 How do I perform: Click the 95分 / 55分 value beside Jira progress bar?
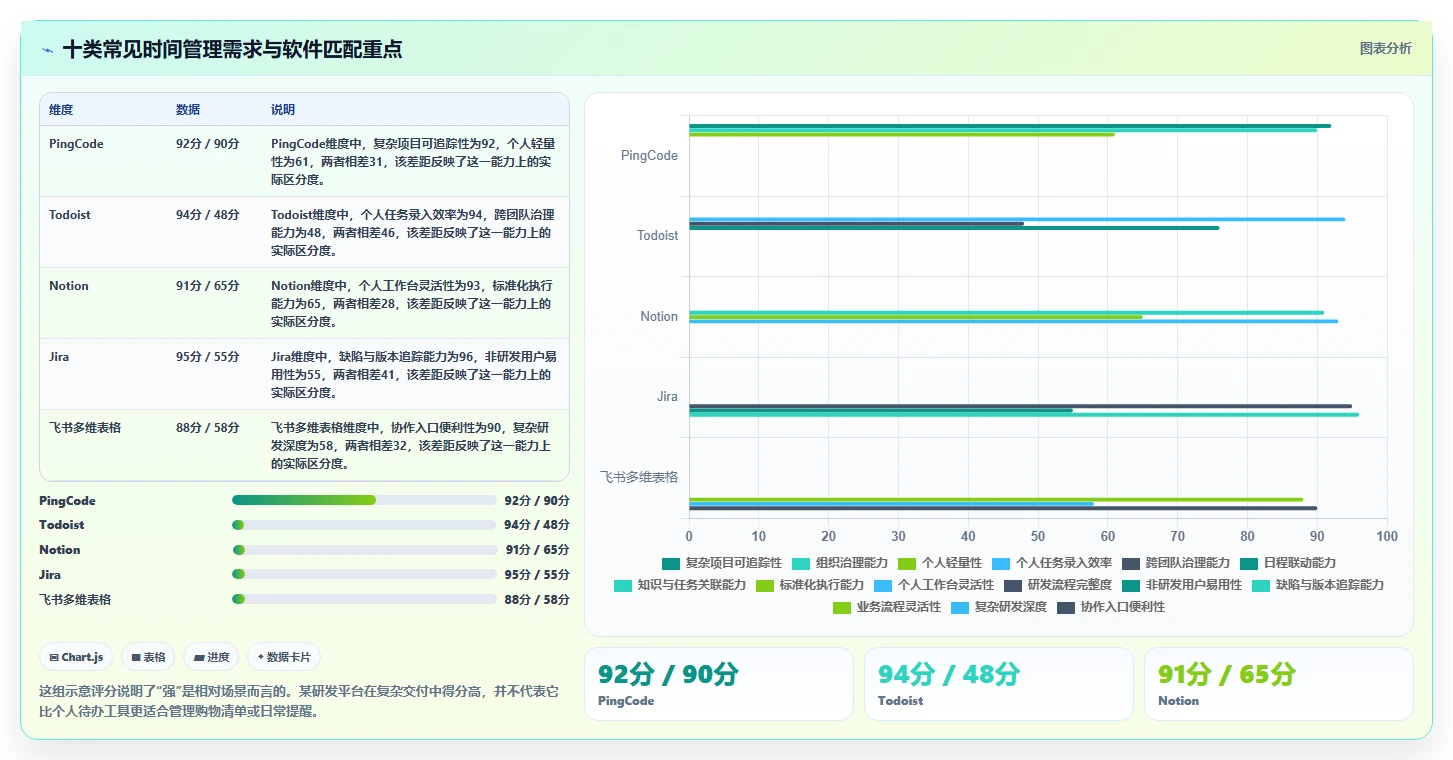point(537,574)
